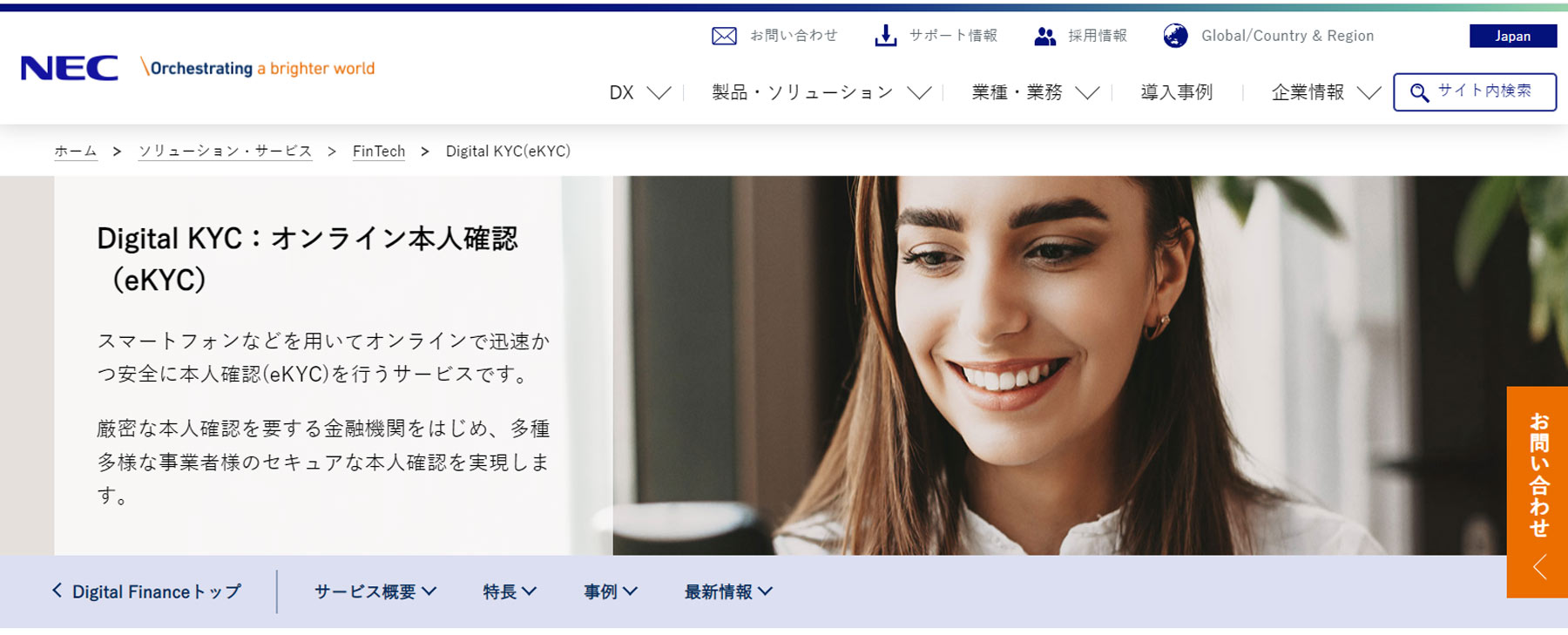Go to FinTech breadcrumb
1568x635 pixels.
(379, 152)
